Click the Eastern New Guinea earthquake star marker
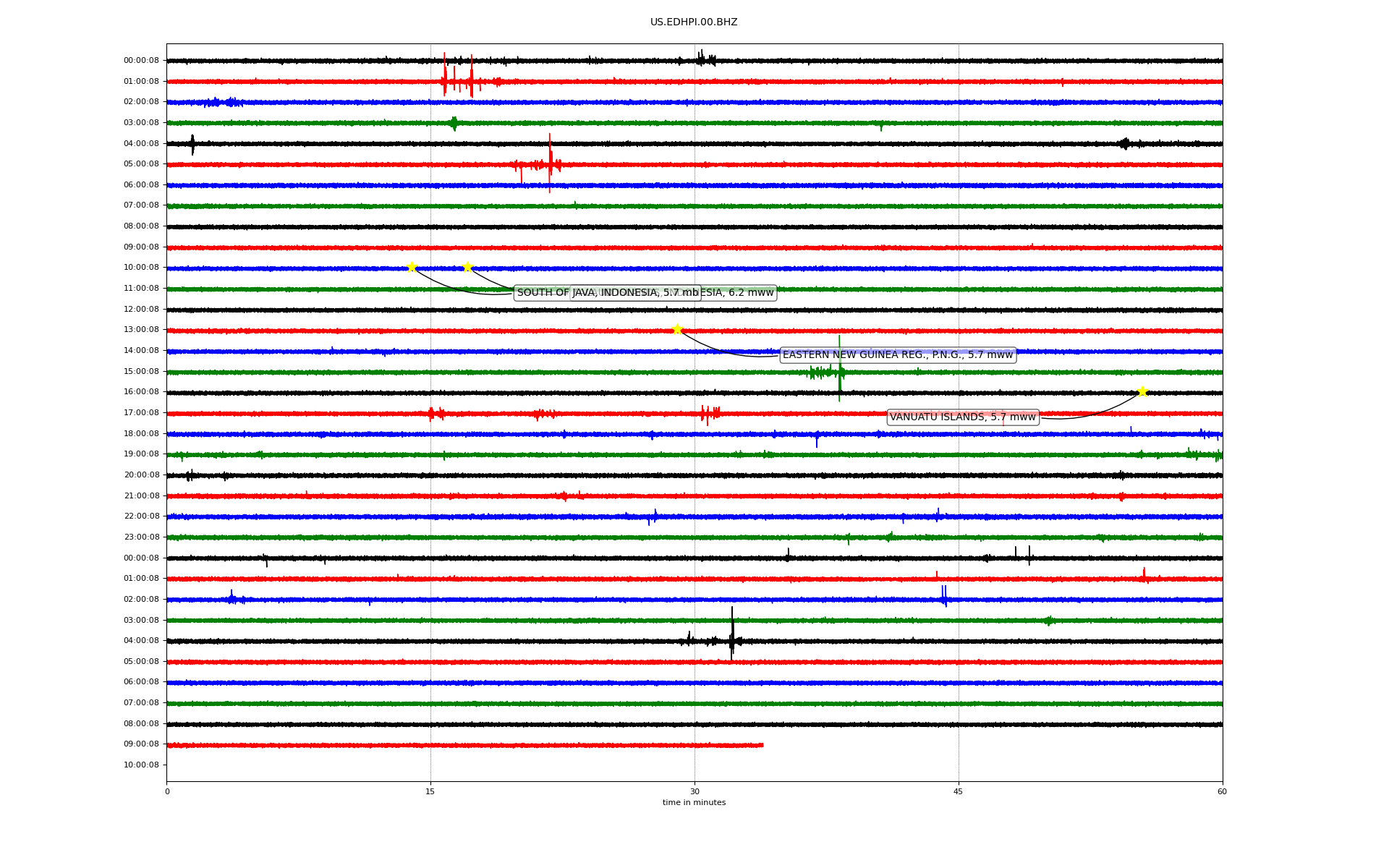Viewport: 1389px width, 868px height. tap(677, 330)
